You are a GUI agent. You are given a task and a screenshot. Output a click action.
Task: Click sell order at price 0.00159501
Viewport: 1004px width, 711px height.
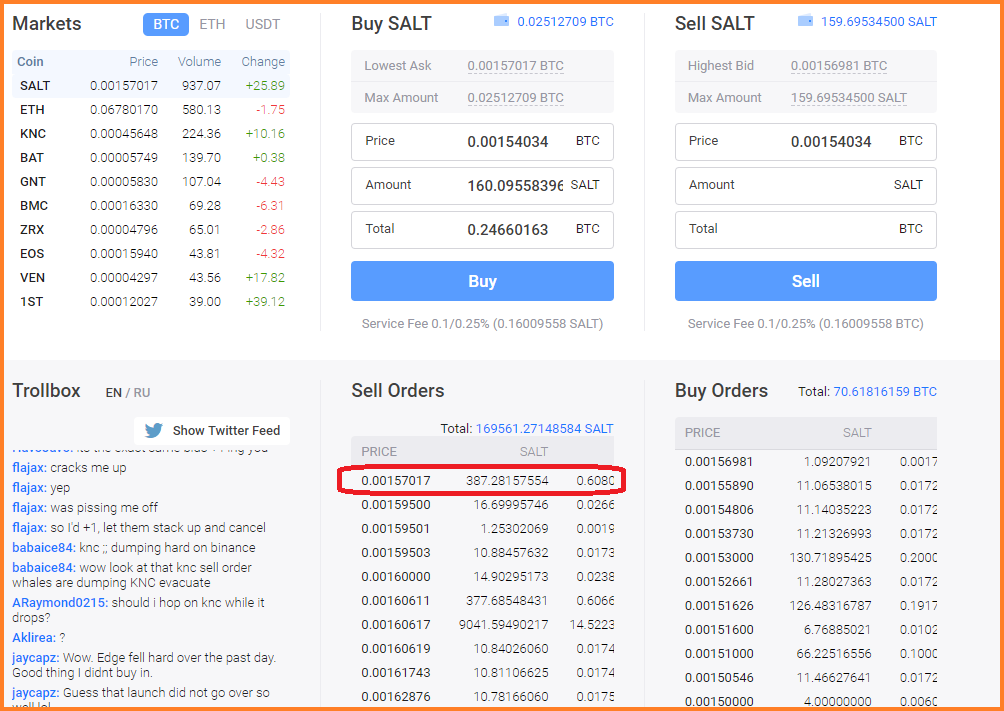[x=482, y=528]
